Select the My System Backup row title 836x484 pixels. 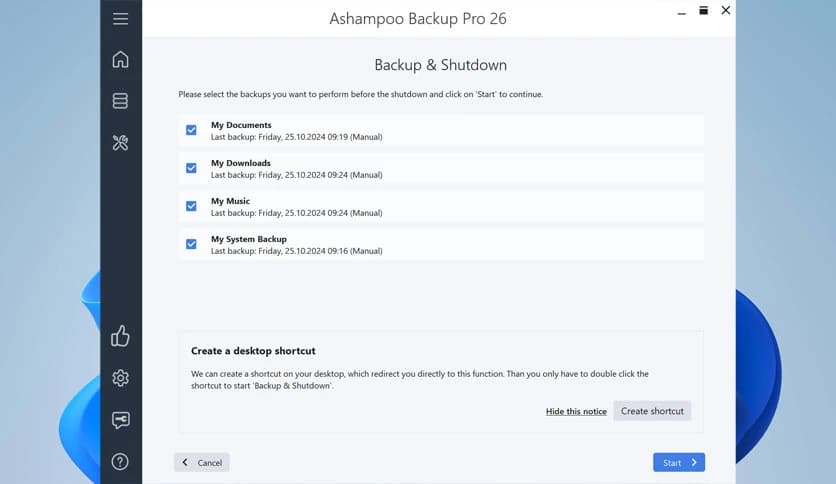tap(248, 239)
